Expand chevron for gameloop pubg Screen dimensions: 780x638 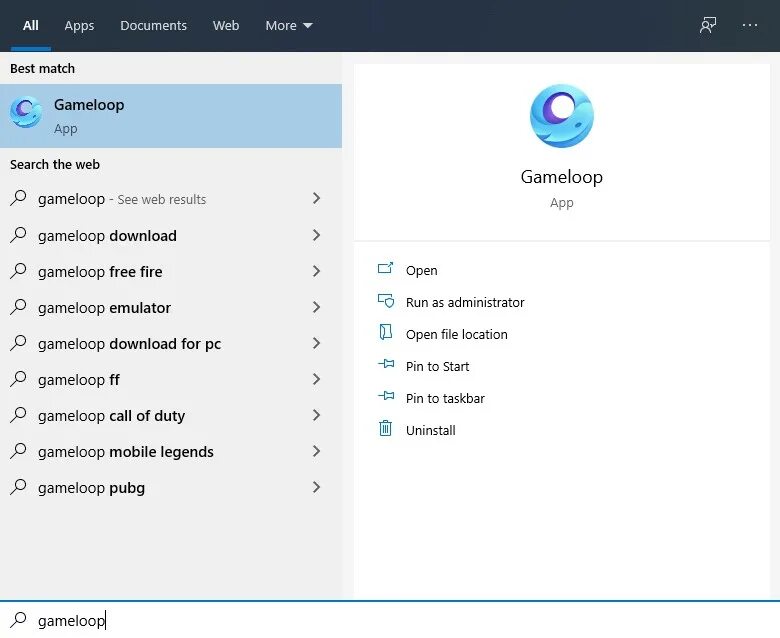(316, 487)
